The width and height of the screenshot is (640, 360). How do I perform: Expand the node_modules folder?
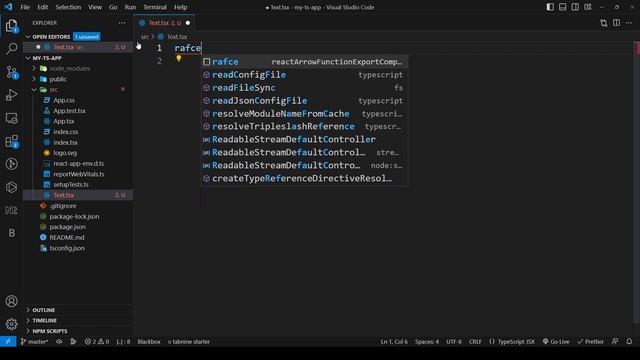pos(78,69)
